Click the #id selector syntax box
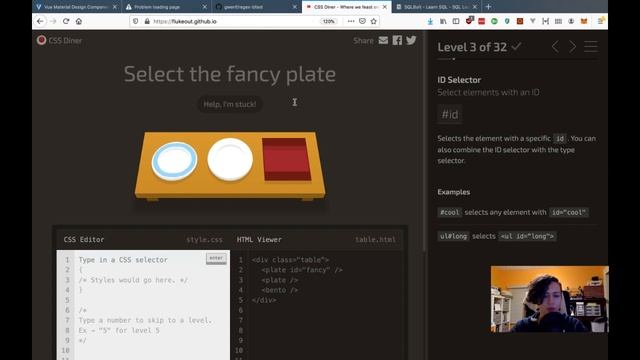640x360 pixels. coord(450,114)
